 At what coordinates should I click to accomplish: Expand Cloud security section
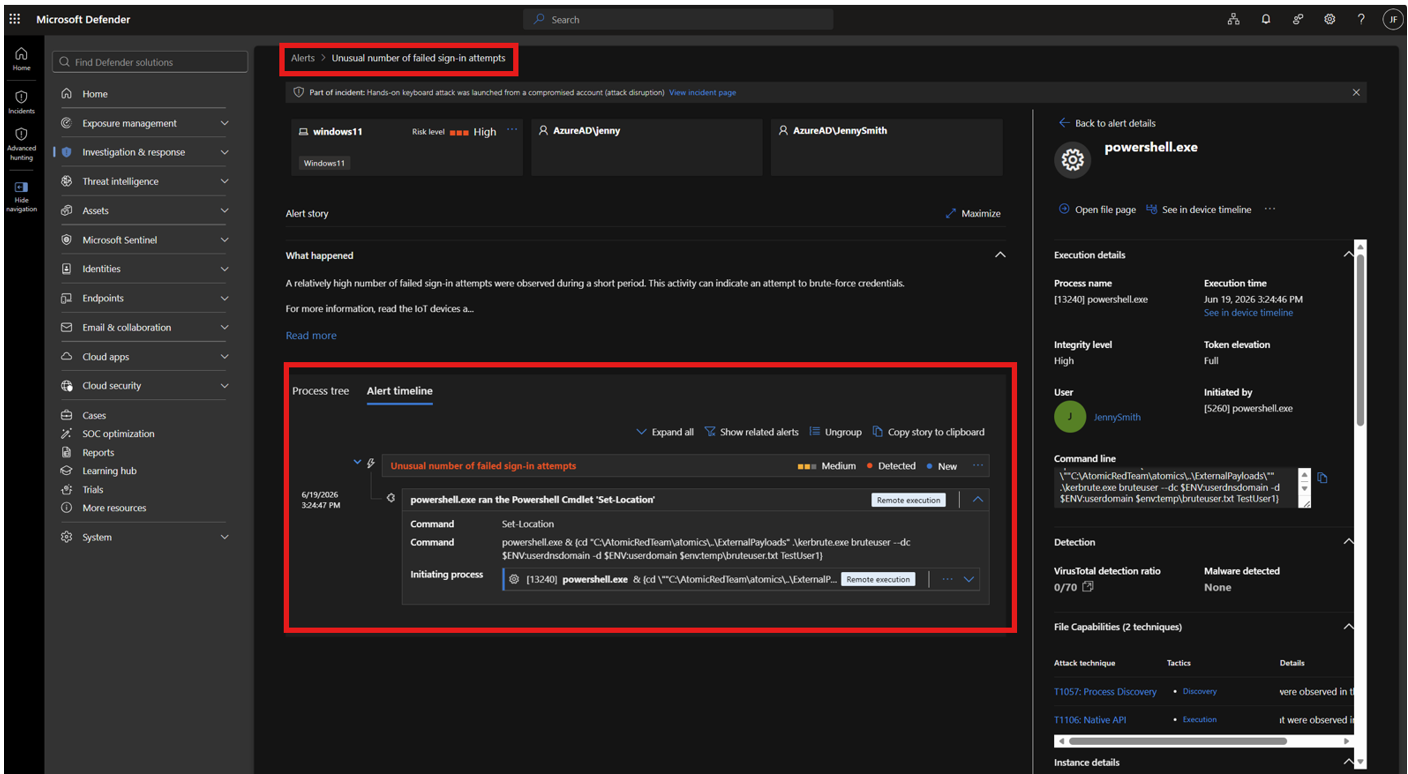pos(224,386)
